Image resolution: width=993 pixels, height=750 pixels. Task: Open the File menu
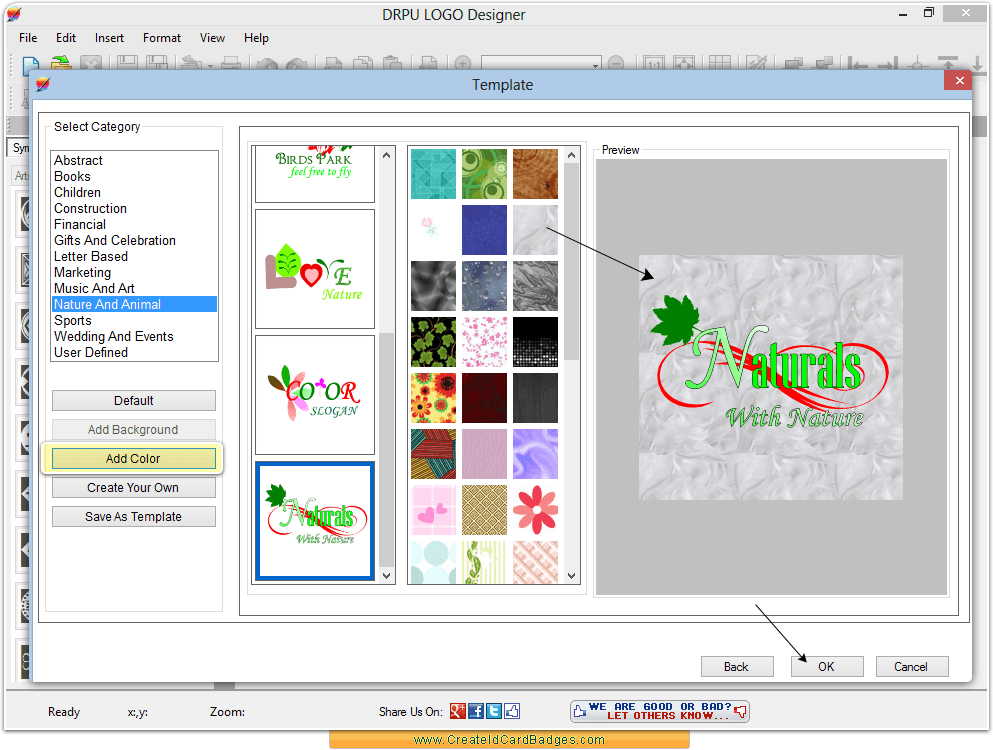pos(28,38)
